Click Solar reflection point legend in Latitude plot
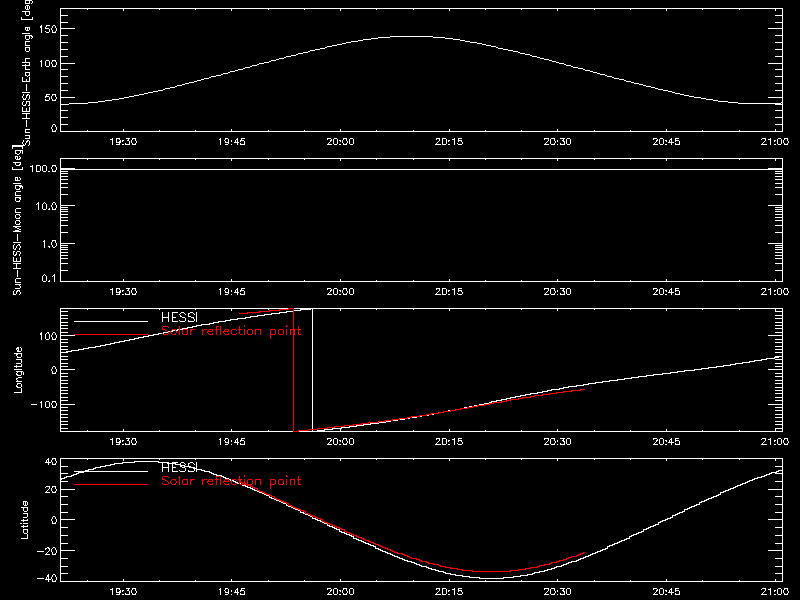 coord(231,481)
